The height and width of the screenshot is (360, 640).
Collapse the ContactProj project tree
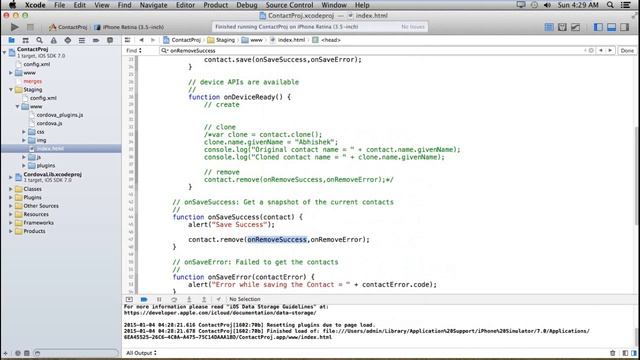coord(4,52)
